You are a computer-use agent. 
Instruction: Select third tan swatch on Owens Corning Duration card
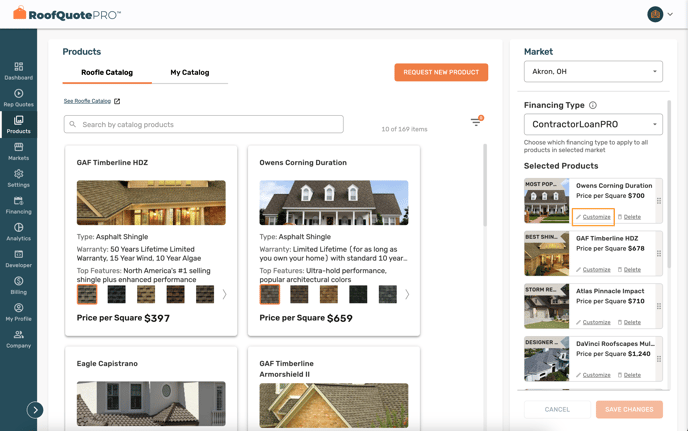tap(329, 294)
